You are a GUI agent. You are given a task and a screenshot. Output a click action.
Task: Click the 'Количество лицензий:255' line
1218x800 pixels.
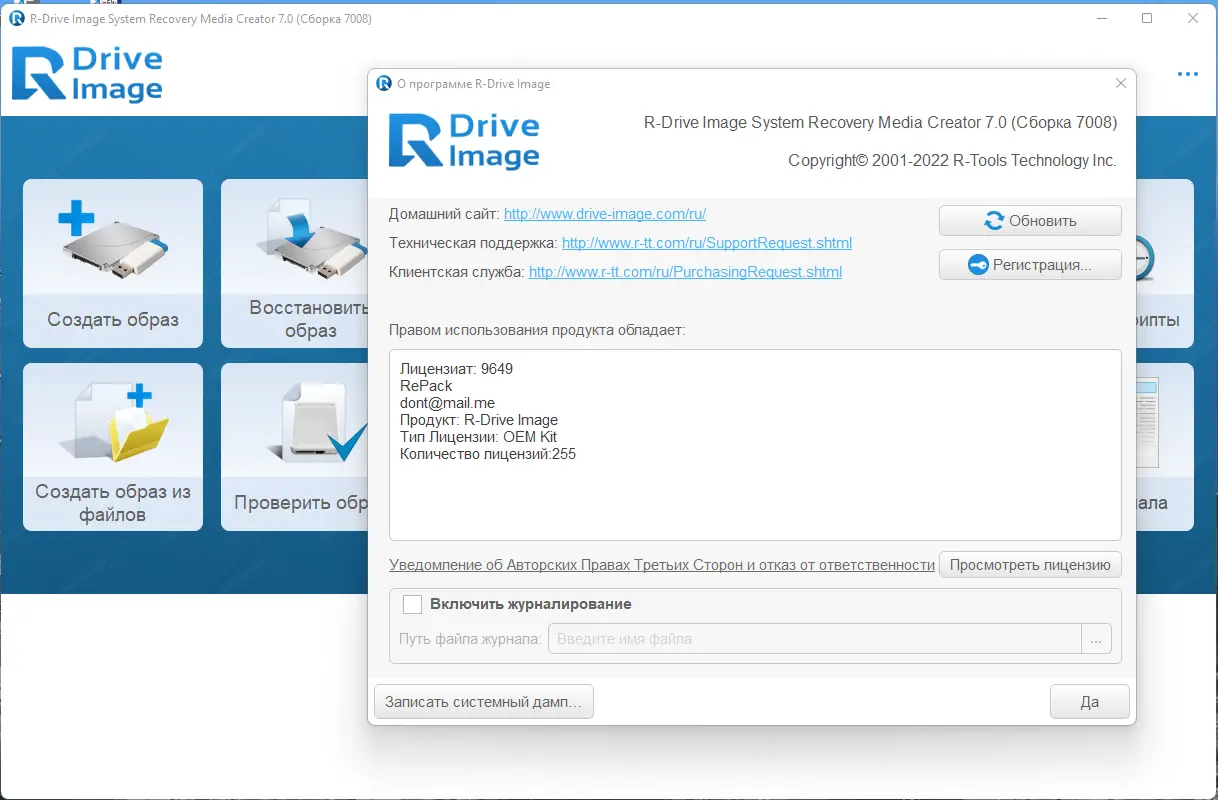click(488, 454)
